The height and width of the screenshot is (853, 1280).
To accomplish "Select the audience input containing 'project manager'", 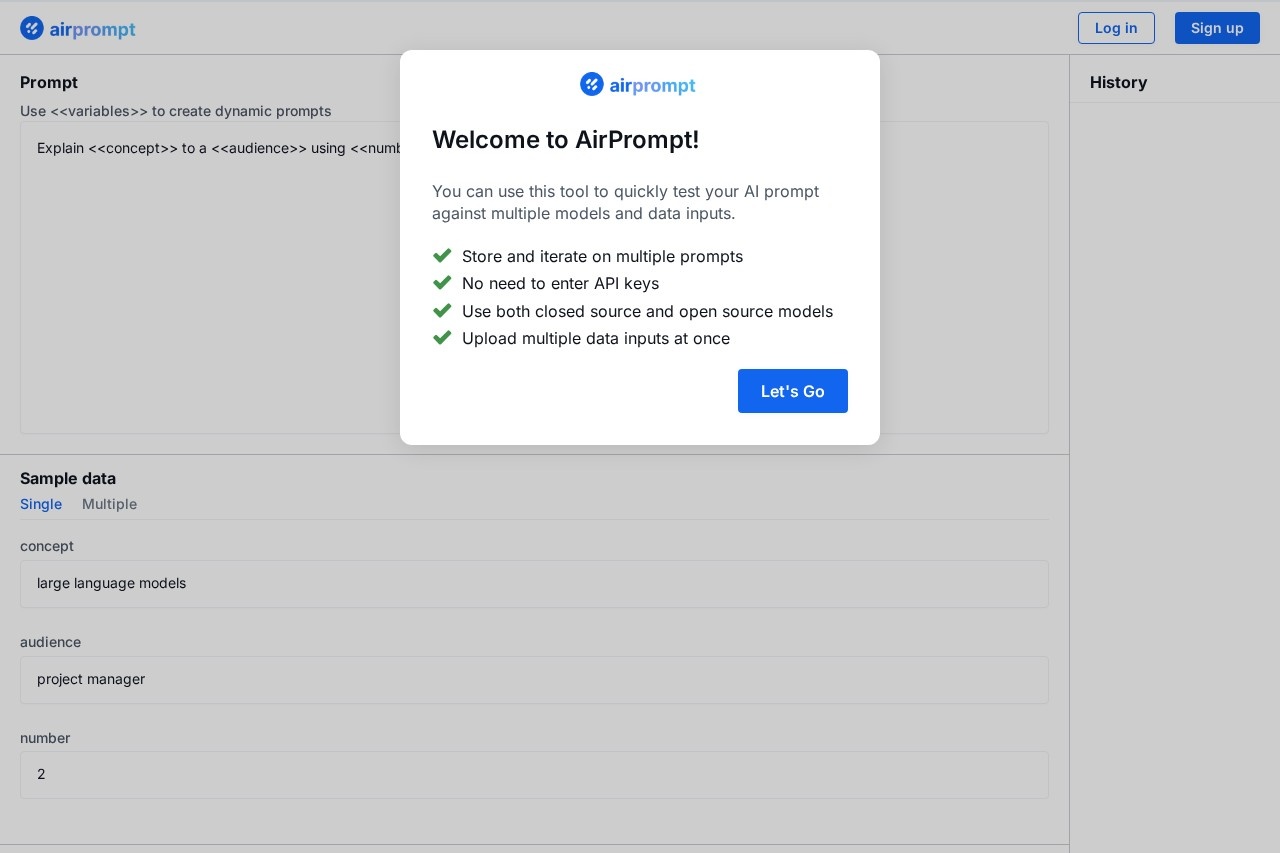I will pos(534,680).
